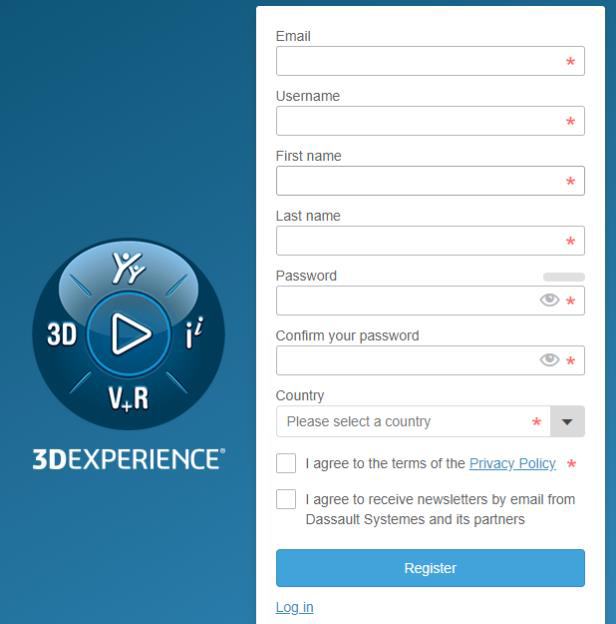Viewport: 616px width, 624px height.
Task: Tick the newsletters consent checkbox
Action: [x=286, y=499]
